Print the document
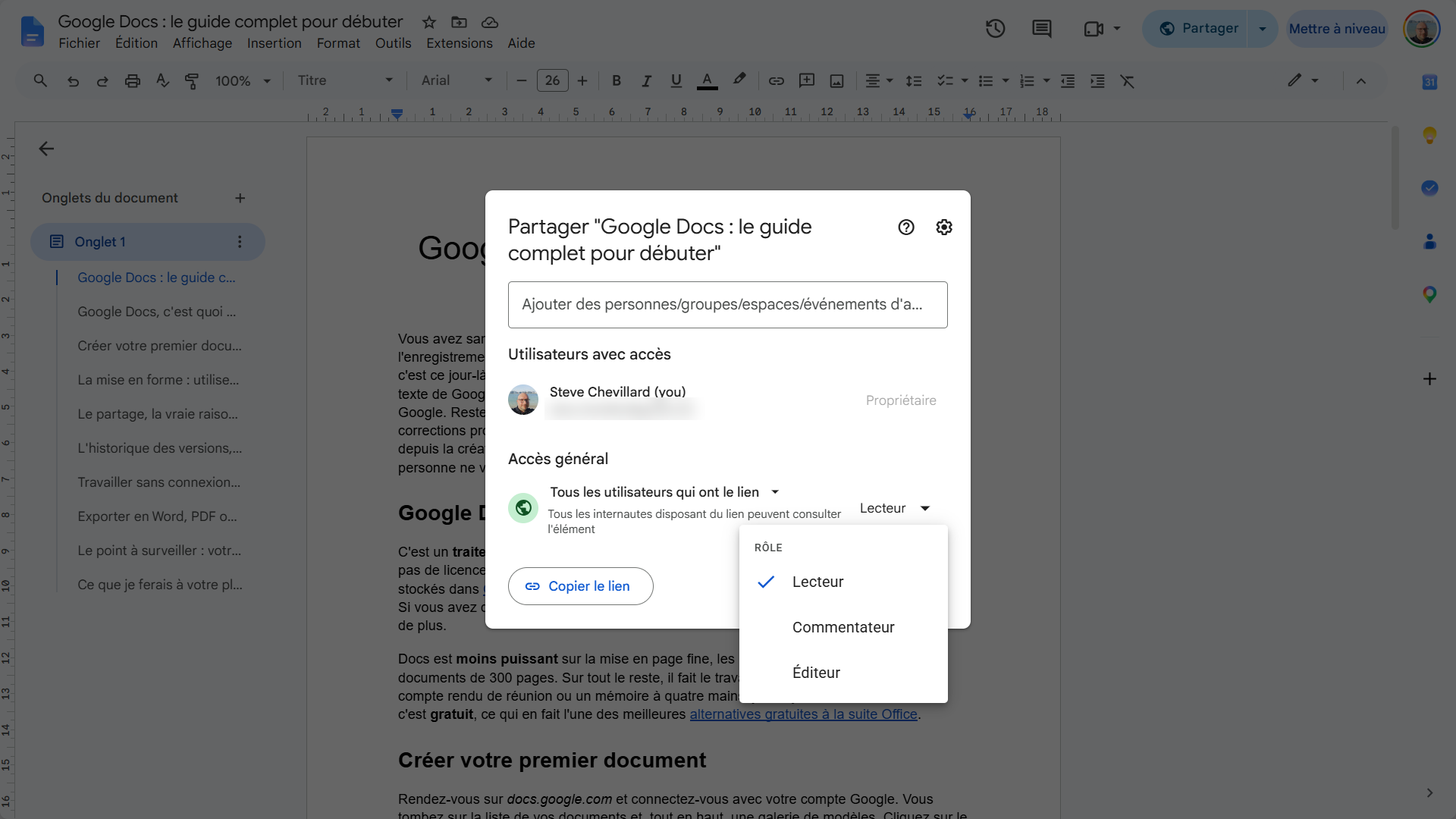The height and width of the screenshot is (819, 1456). [133, 80]
